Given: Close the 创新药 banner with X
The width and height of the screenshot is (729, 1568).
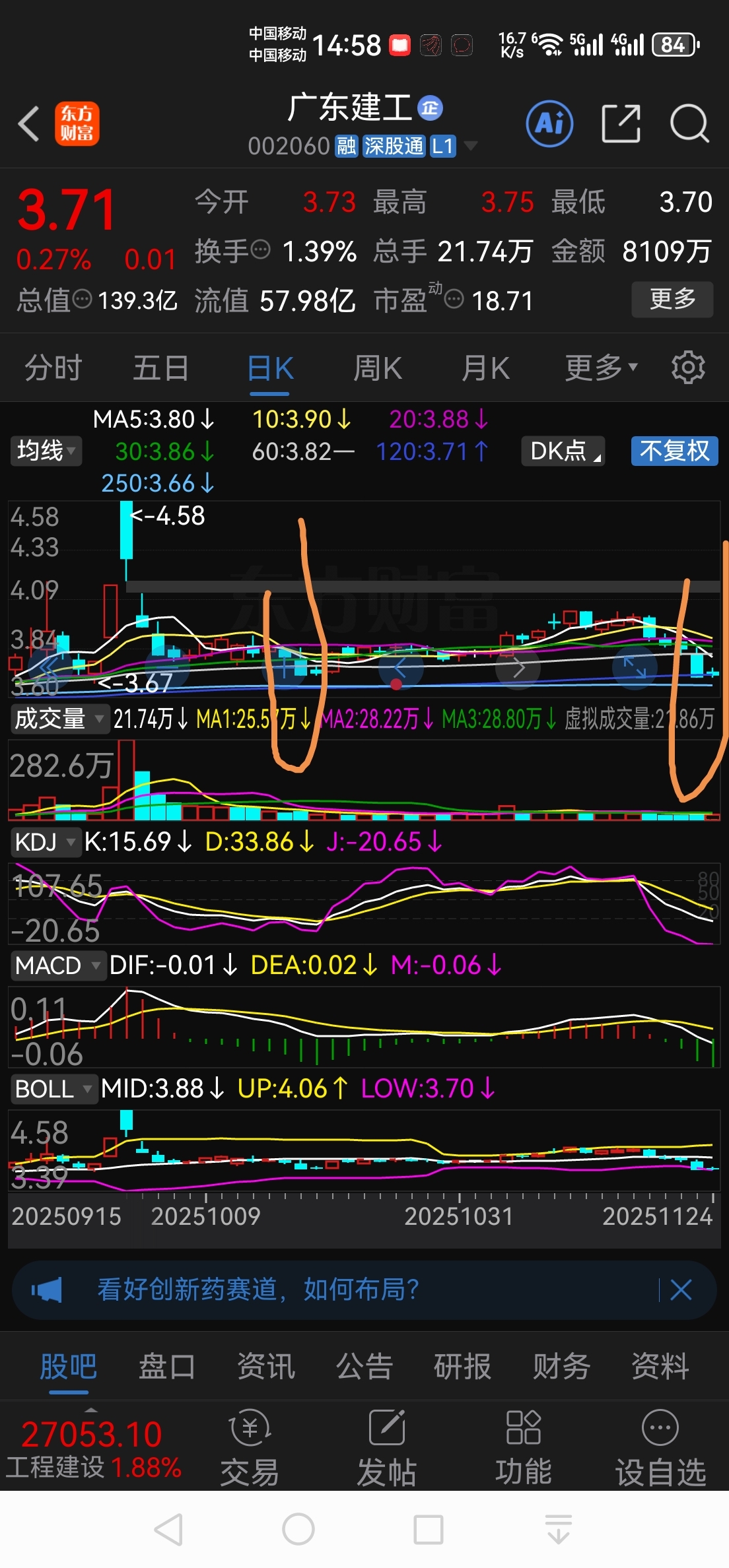Looking at the screenshot, I should [681, 1290].
